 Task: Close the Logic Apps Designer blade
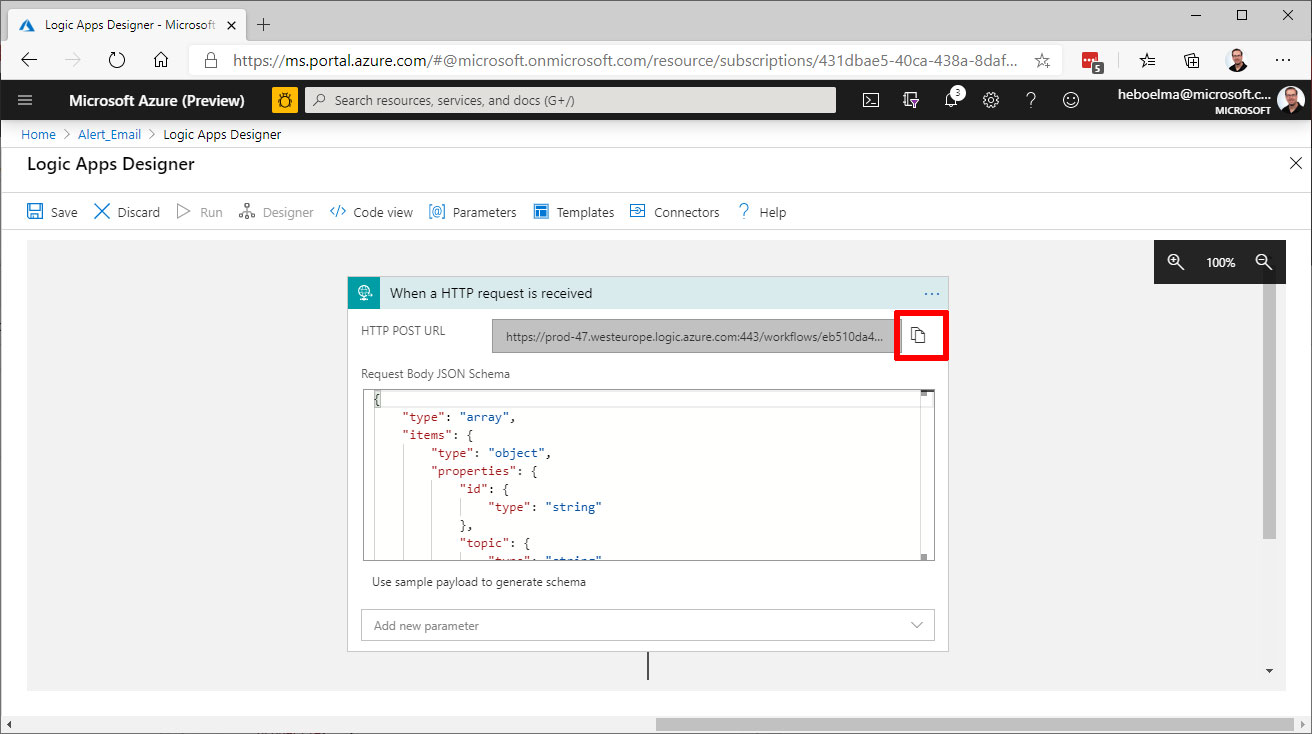1295,163
